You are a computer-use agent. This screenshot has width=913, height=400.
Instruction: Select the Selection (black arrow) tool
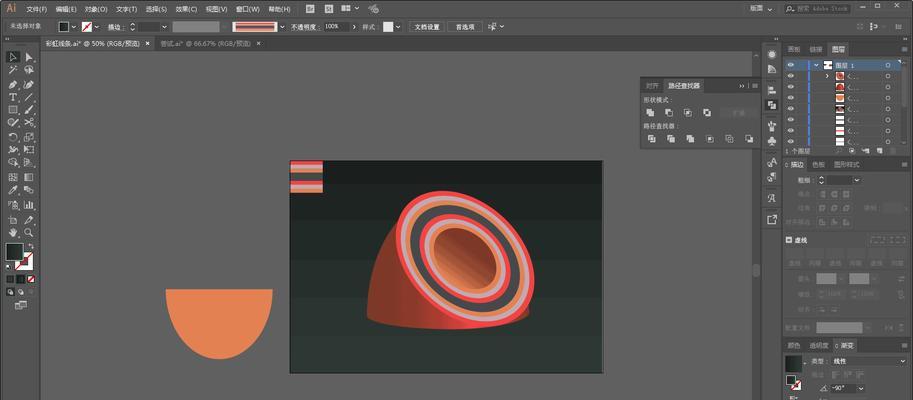click(13, 56)
